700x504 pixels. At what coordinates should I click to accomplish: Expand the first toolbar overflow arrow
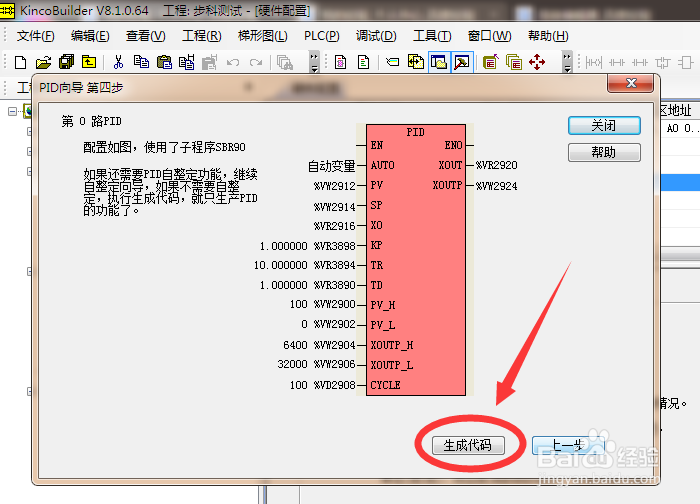314,62
